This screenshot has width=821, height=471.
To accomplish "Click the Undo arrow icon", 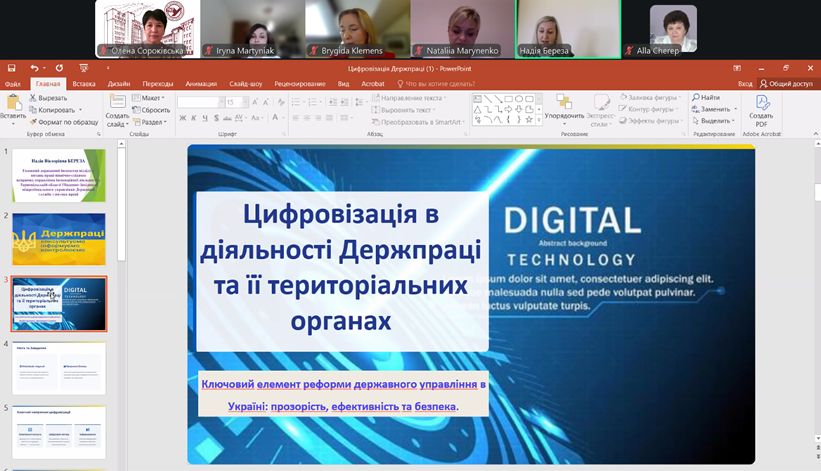I will [x=35, y=68].
